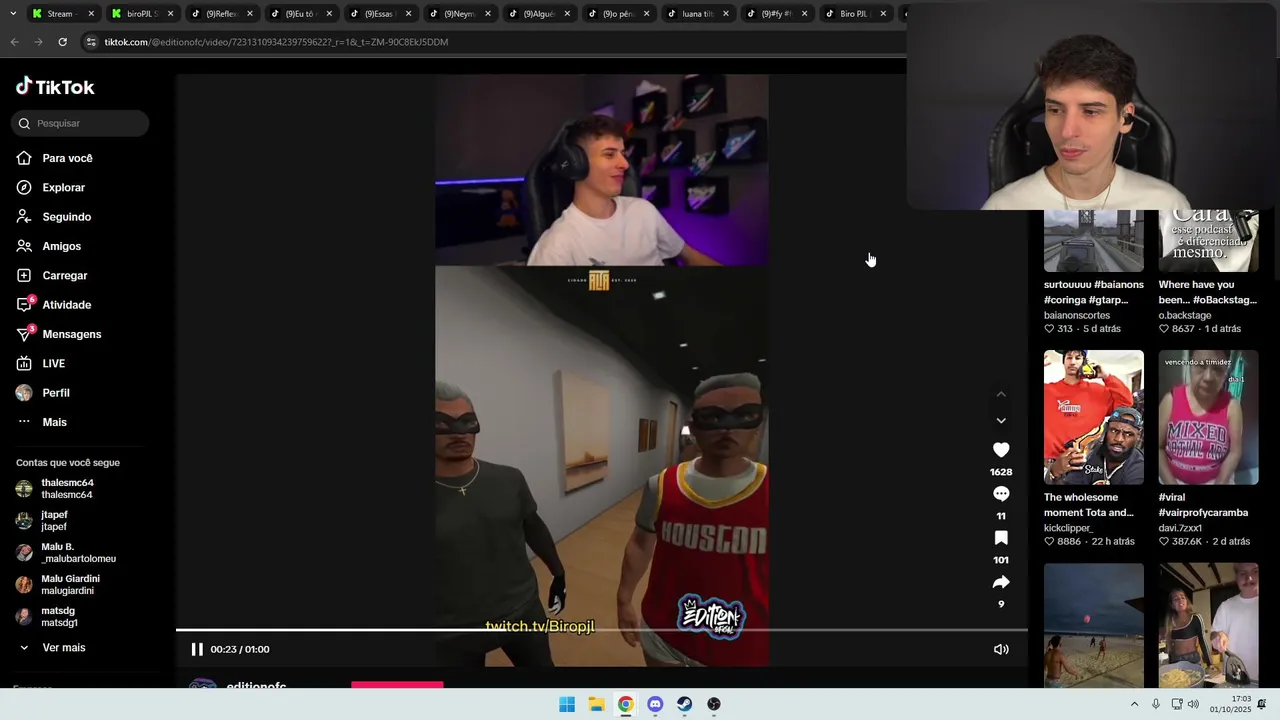
Task: Open kickclipper_ author link
Action: [x=1069, y=528]
